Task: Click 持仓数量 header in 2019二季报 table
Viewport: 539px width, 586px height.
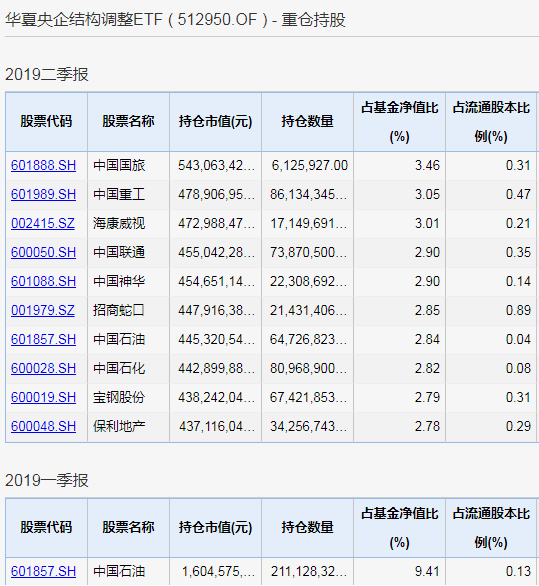Action: coord(307,121)
